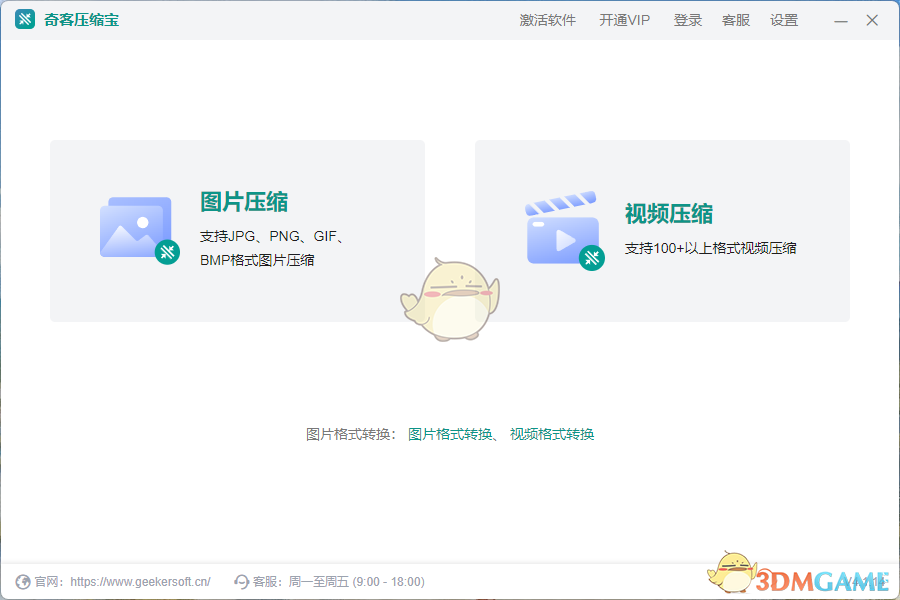Open the 设置 menu

tap(785, 20)
